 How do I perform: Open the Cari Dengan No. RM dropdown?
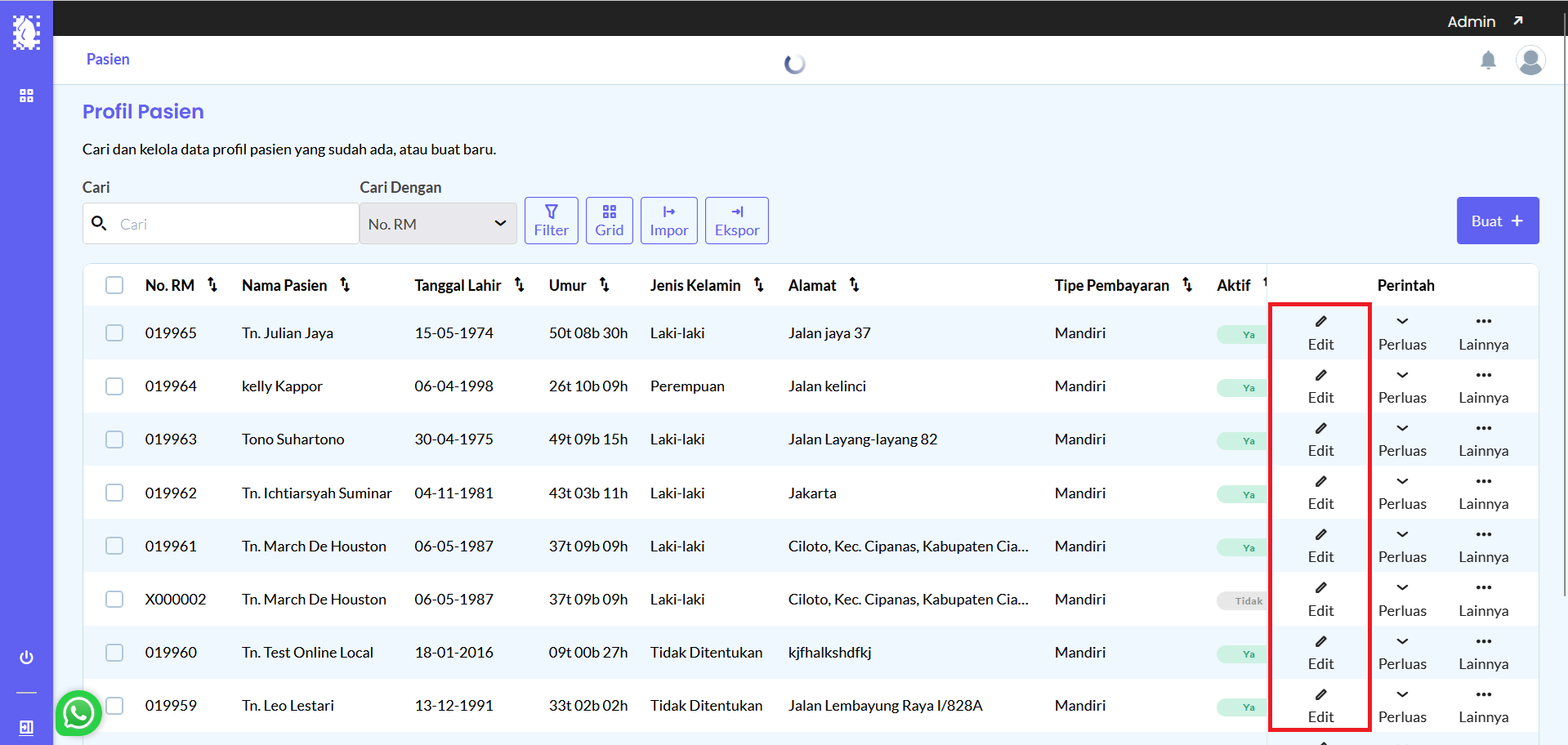(x=437, y=224)
